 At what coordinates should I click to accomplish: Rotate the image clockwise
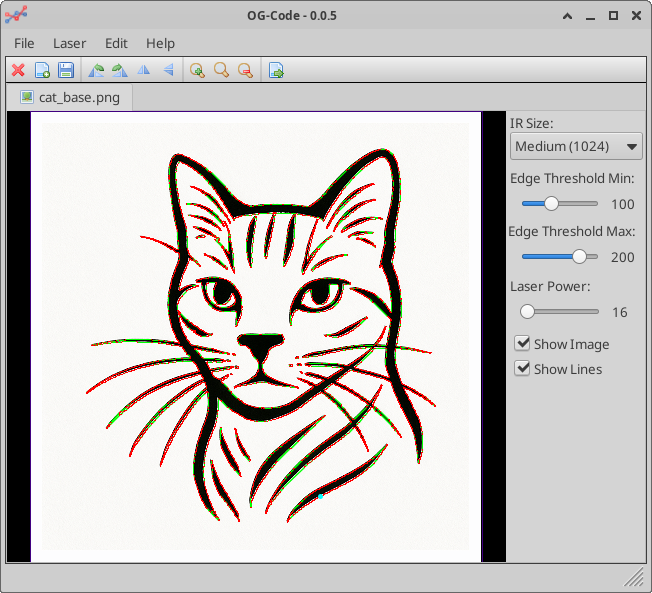(x=120, y=70)
